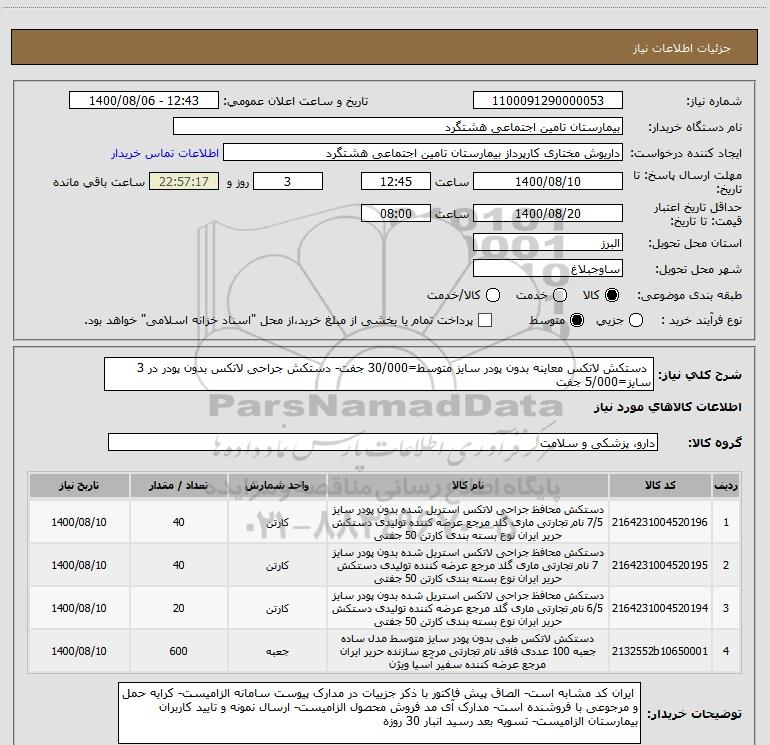Screen dimensions: 770x745
Task: Click the اطلاعات کالاهای مورد نیاز heading
Action: [x=667, y=407]
